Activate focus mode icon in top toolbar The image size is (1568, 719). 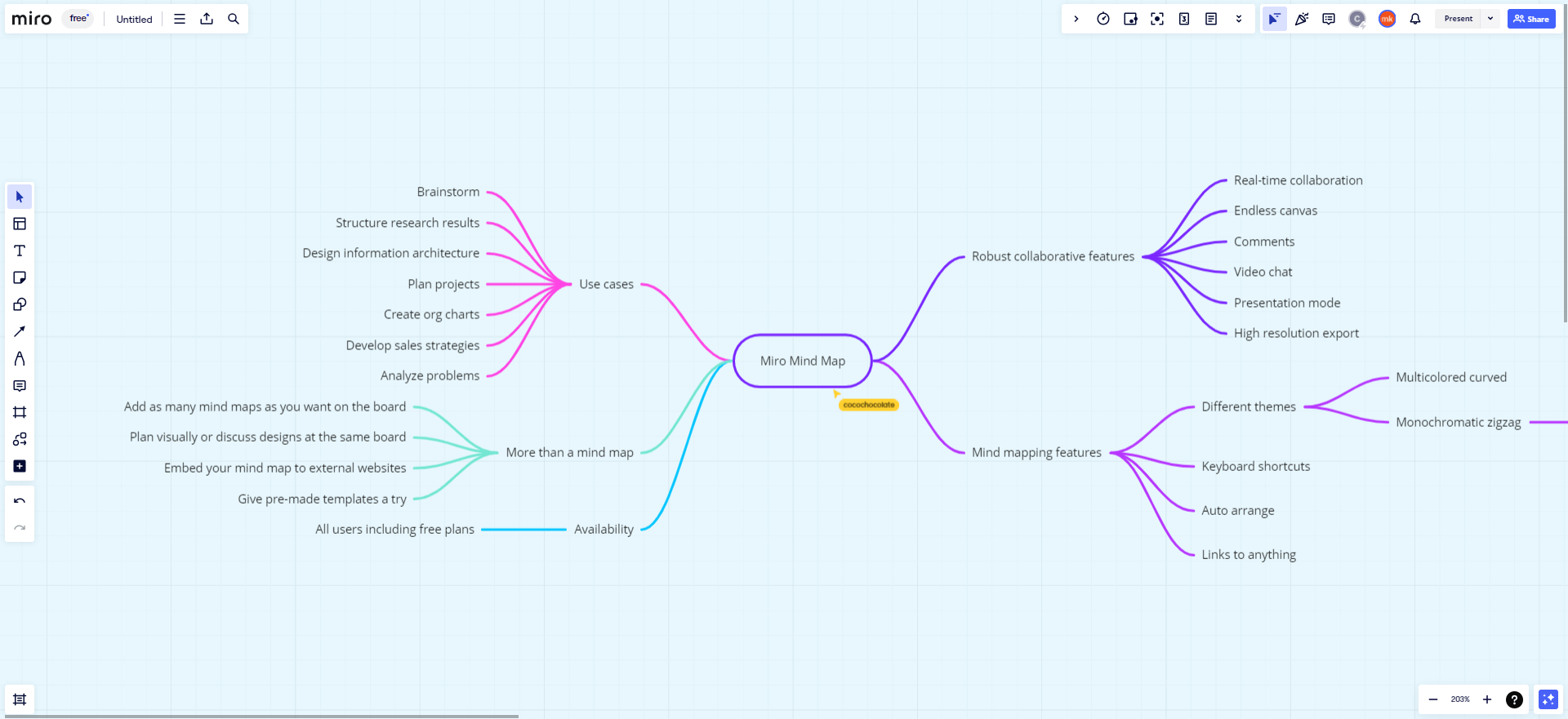(1157, 19)
